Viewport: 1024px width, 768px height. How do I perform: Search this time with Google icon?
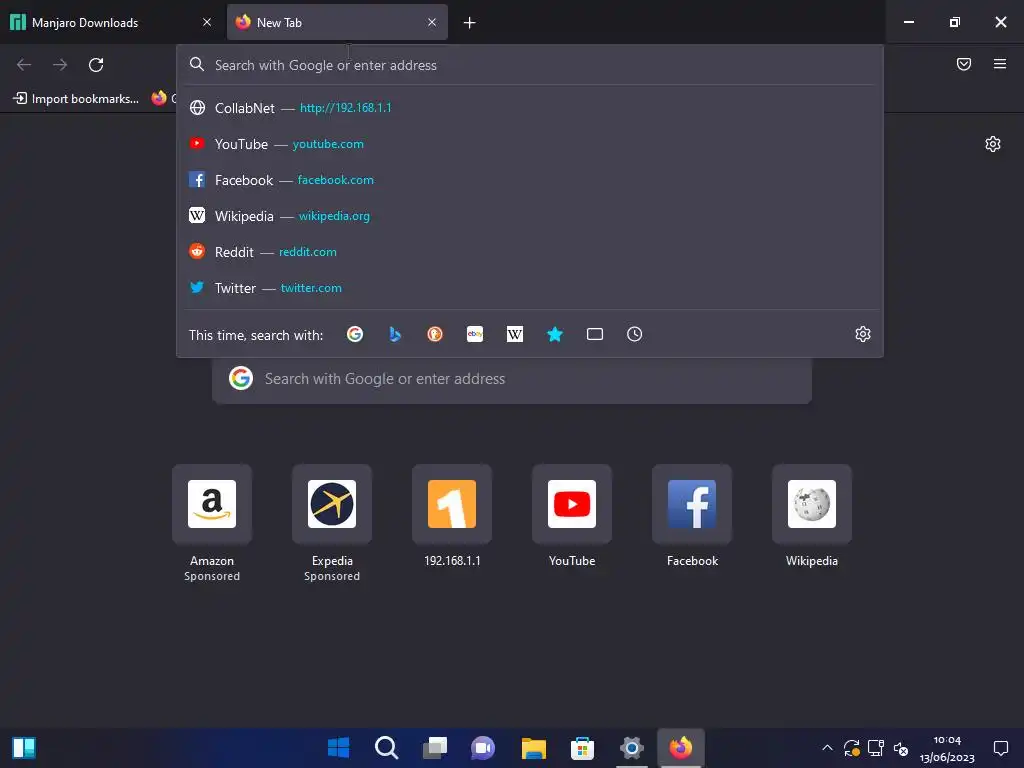click(x=355, y=334)
